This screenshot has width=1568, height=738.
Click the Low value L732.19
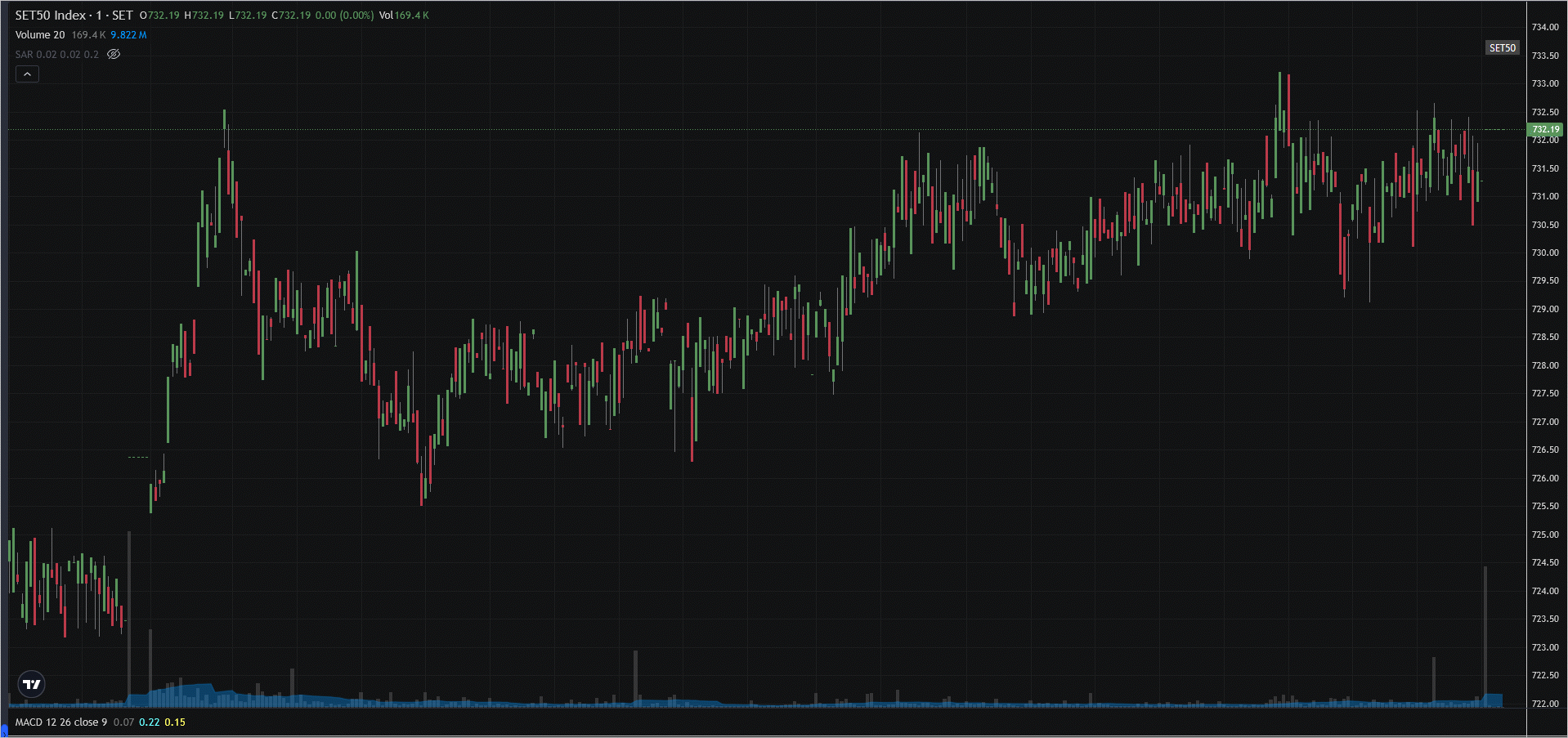pos(248,16)
